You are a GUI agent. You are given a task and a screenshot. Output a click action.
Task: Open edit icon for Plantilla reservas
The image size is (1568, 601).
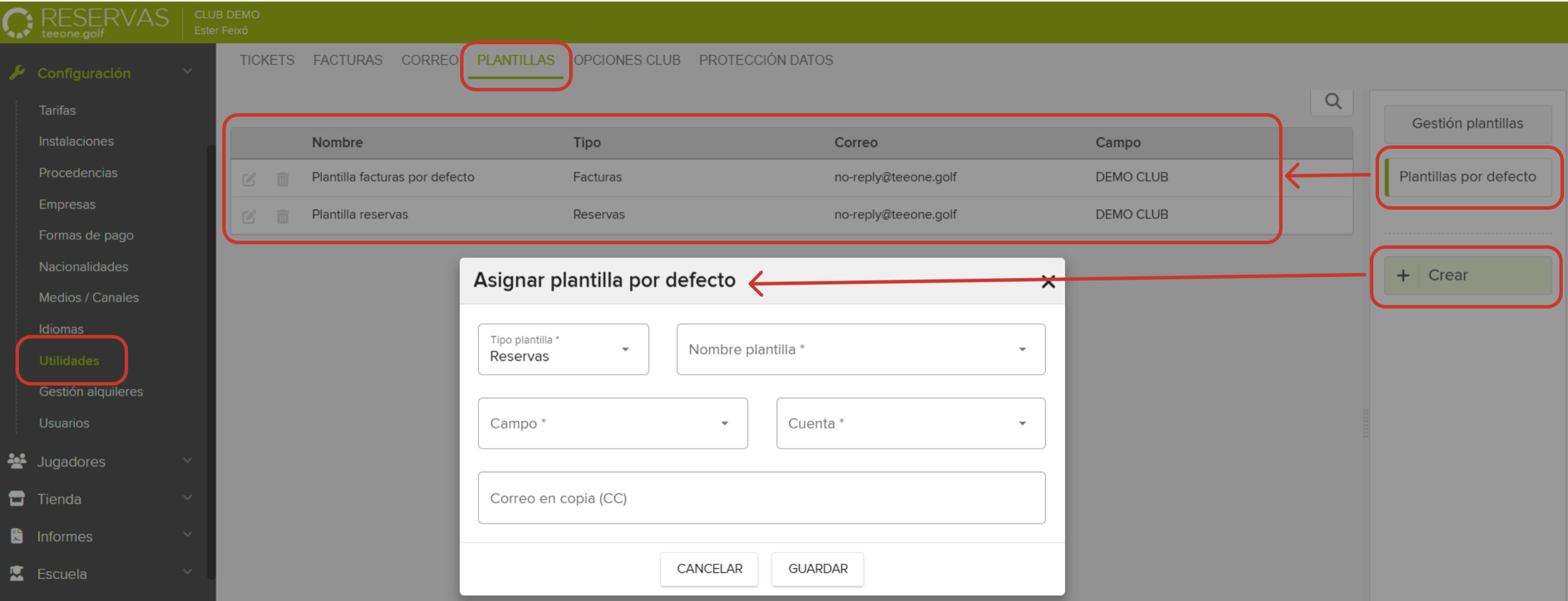click(x=249, y=216)
